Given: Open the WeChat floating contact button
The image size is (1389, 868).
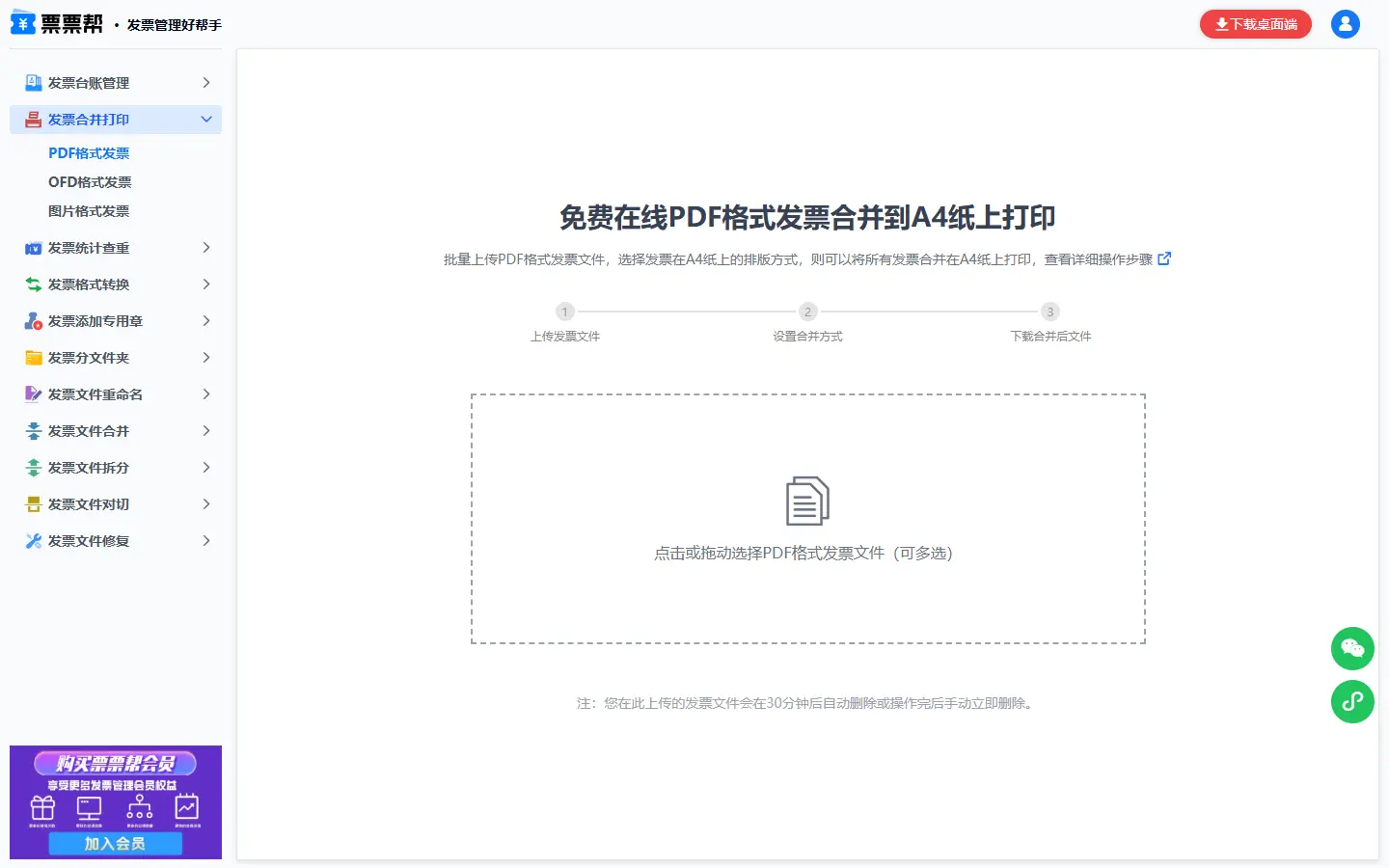Looking at the screenshot, I should coord(1352,648).
